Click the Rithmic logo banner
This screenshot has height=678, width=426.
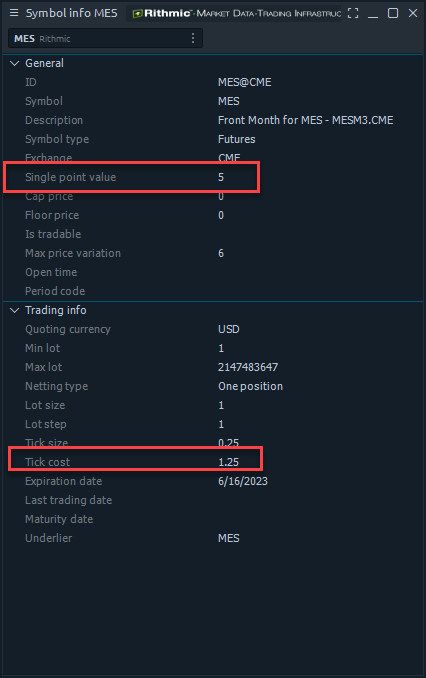click(236, 13)
